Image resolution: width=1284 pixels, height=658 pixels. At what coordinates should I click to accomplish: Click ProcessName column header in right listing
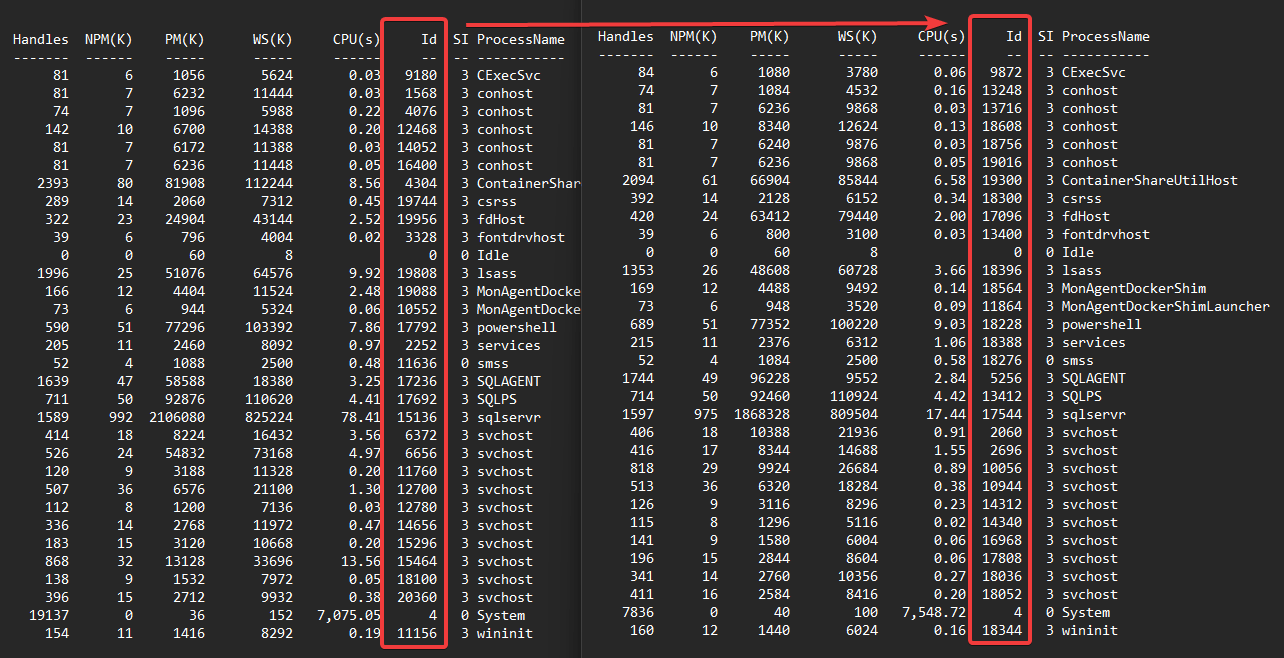point(1105,36)
